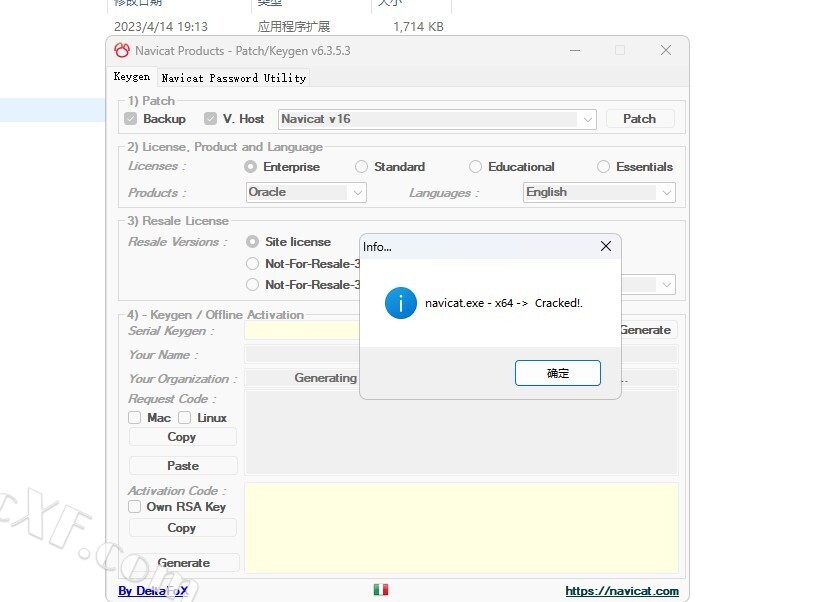The image size is (818, 602).
Task: Close the Info dialog with its X
Action: [606, 246]
